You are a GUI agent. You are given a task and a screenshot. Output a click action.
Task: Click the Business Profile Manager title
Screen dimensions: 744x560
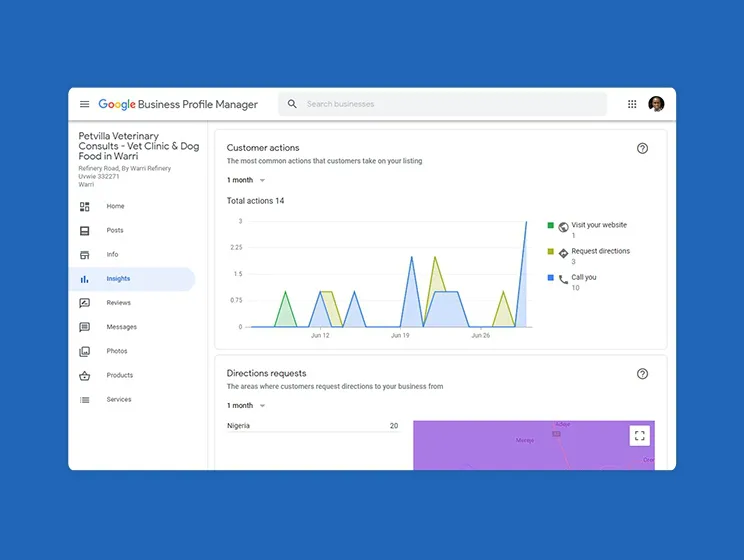tap(197, 104)
